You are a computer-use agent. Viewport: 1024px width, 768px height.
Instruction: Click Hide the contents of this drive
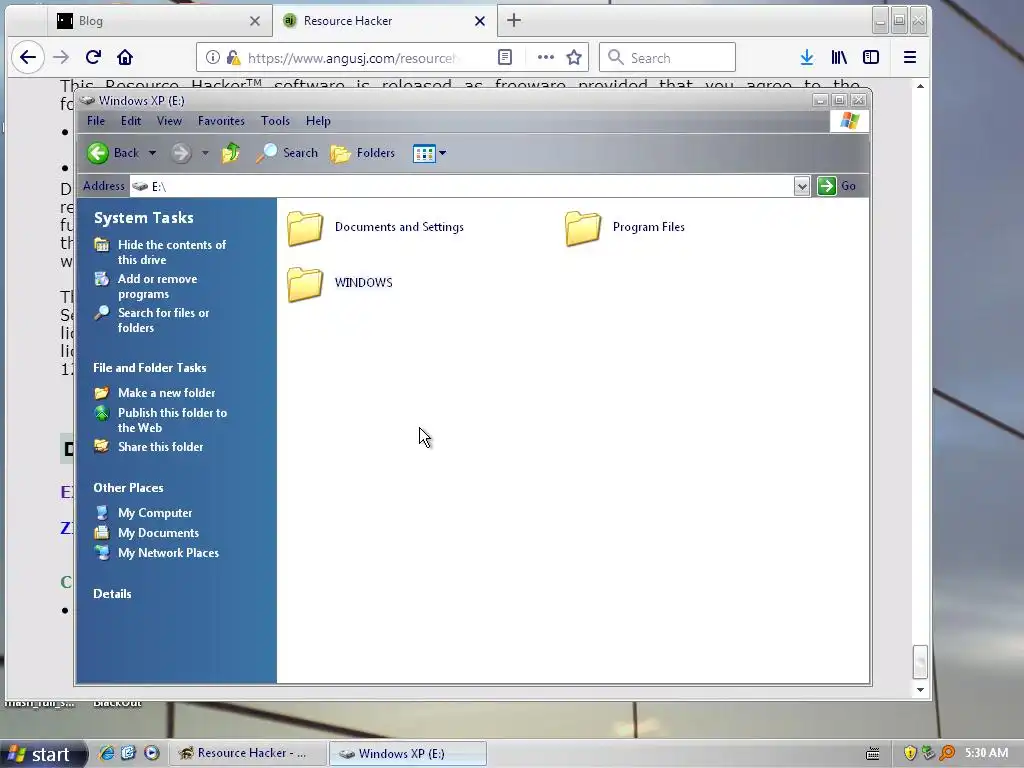[x=172, y=252]
